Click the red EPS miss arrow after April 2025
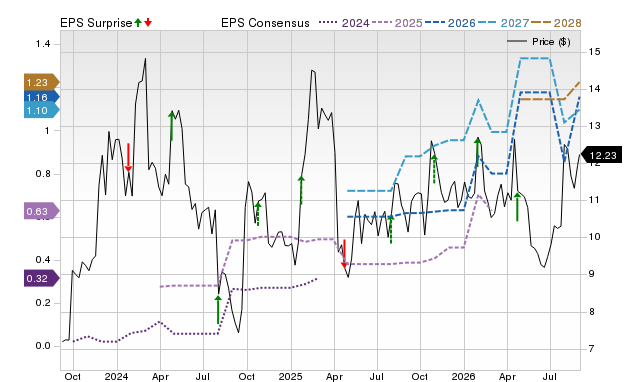Viewport: 640px width, 382px height. coord(344,254)
